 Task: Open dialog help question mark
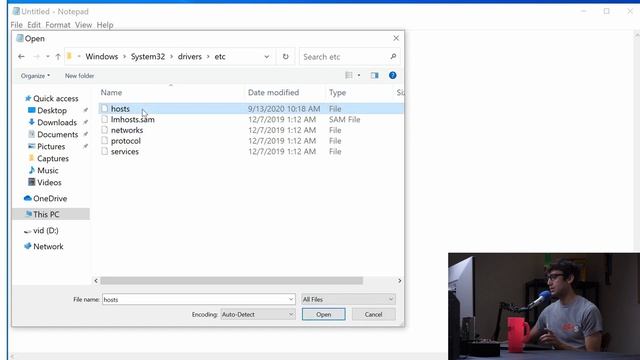pos(393,75)
